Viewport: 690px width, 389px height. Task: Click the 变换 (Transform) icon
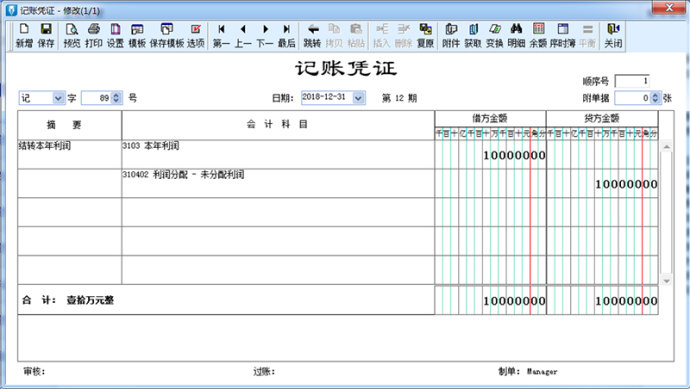point(495,35)
